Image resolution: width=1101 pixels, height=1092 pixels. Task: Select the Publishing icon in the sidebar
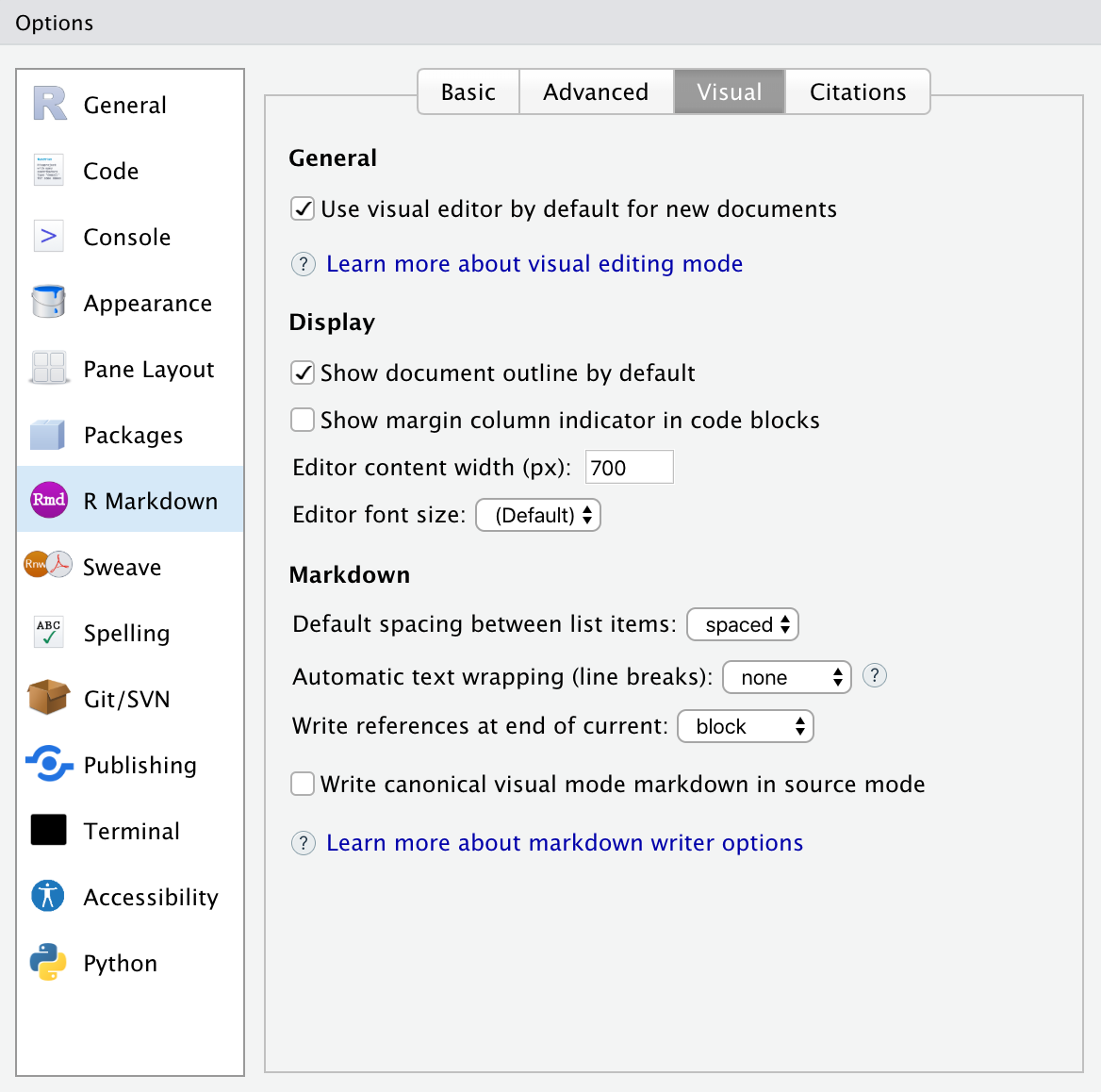(48, 765)
